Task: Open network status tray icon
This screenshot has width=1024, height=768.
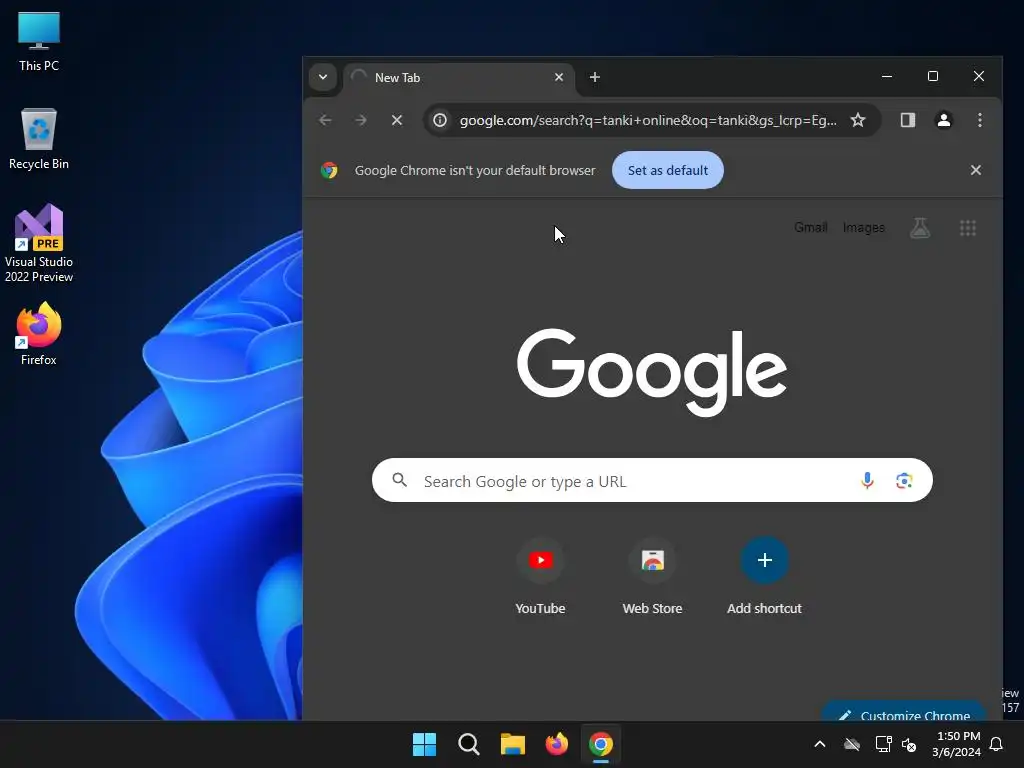Action: (x=883, y=744)
